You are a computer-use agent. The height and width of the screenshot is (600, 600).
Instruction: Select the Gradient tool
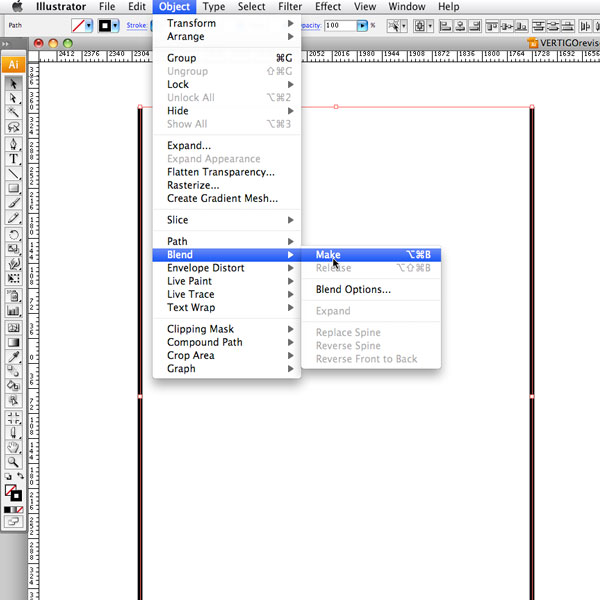click(13, 342)
